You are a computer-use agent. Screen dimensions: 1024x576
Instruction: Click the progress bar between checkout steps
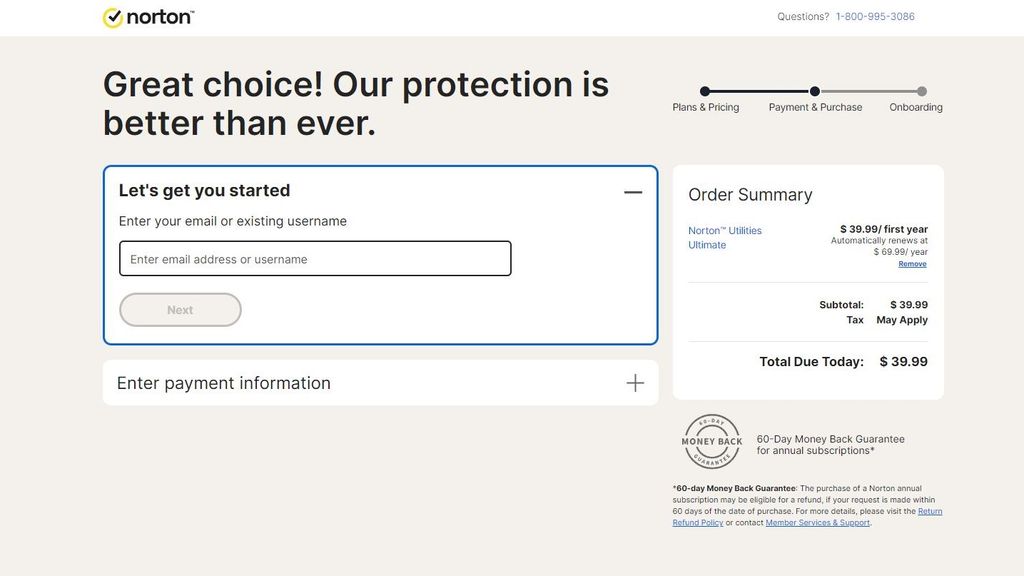point(760,89)
